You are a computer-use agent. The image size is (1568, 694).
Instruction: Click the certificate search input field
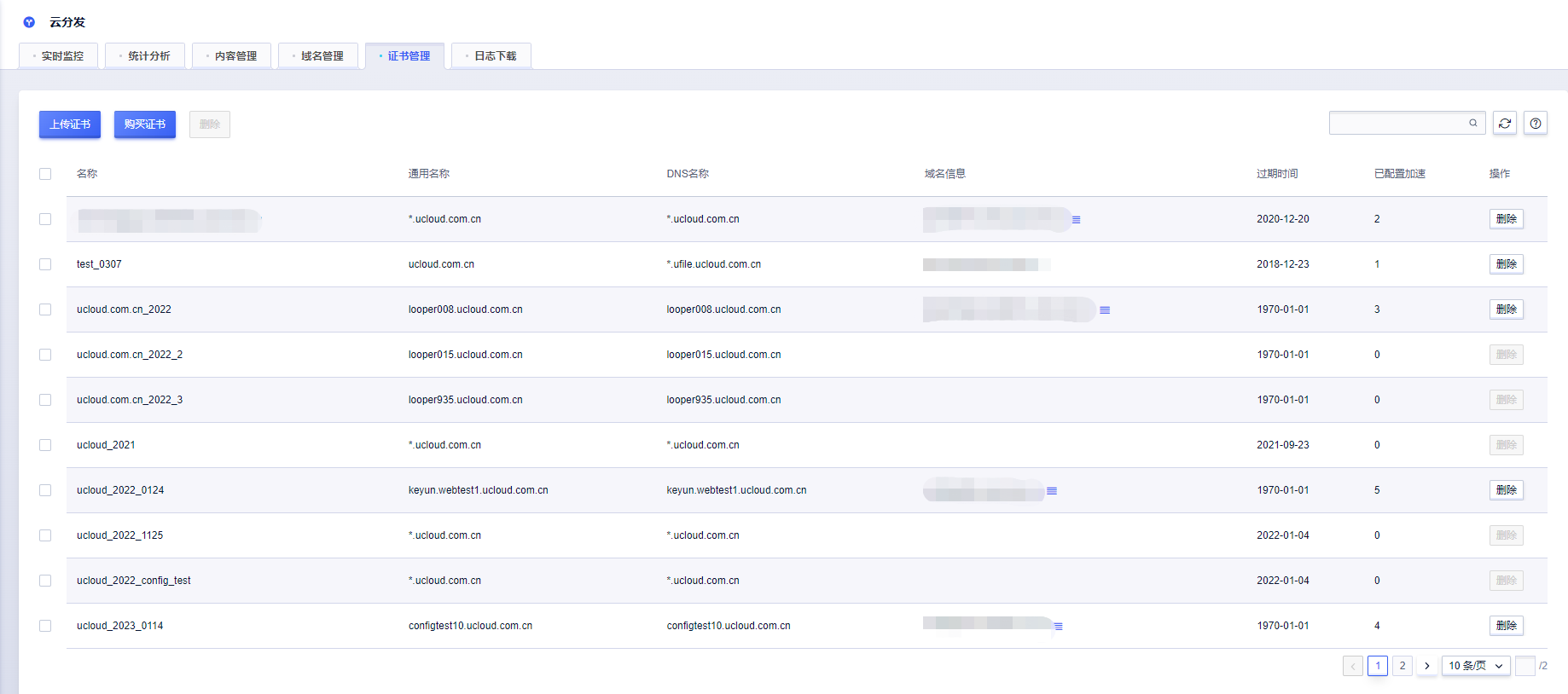pyautogui.click(x=1397, y=124)
